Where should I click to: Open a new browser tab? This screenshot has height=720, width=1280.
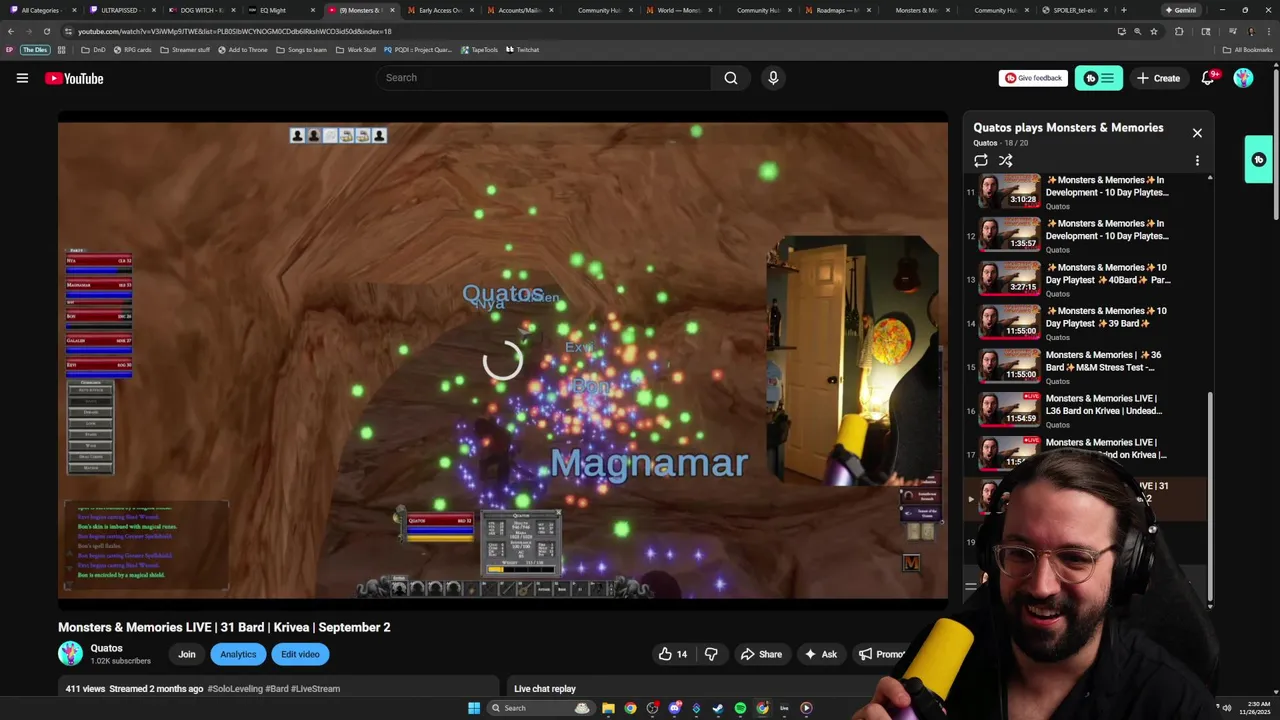[x=1124, y=10]
